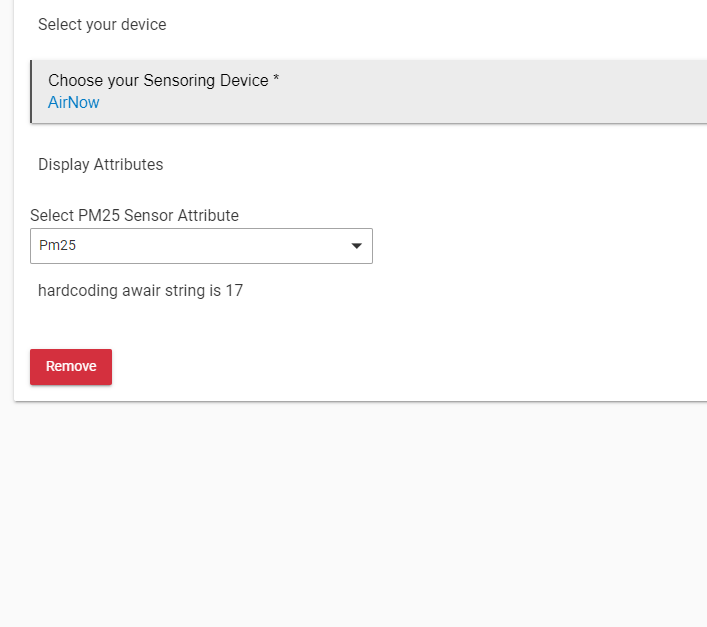
Task: Click the word Remove on the red button
Action: point(71,366)
